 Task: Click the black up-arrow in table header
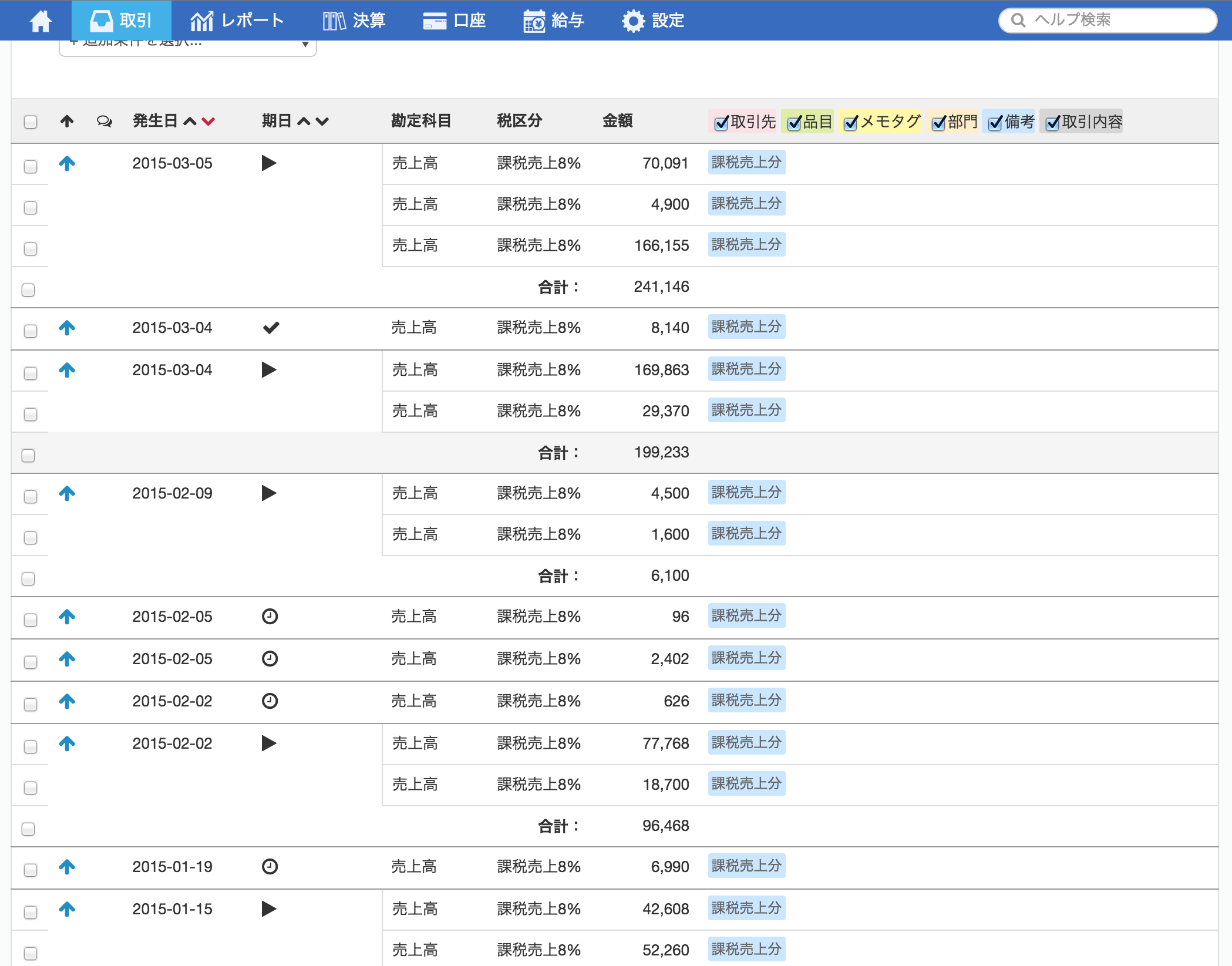[x=67, y=122]
